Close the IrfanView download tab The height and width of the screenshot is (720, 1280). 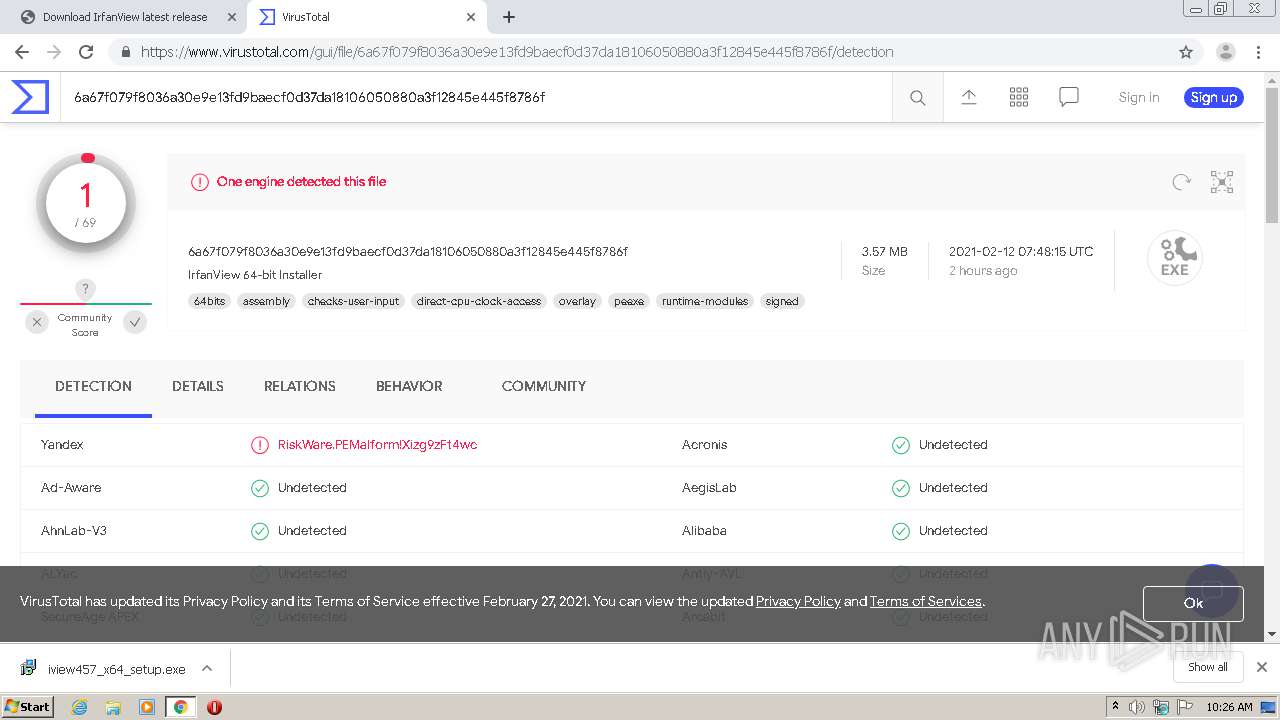[230, 17]
